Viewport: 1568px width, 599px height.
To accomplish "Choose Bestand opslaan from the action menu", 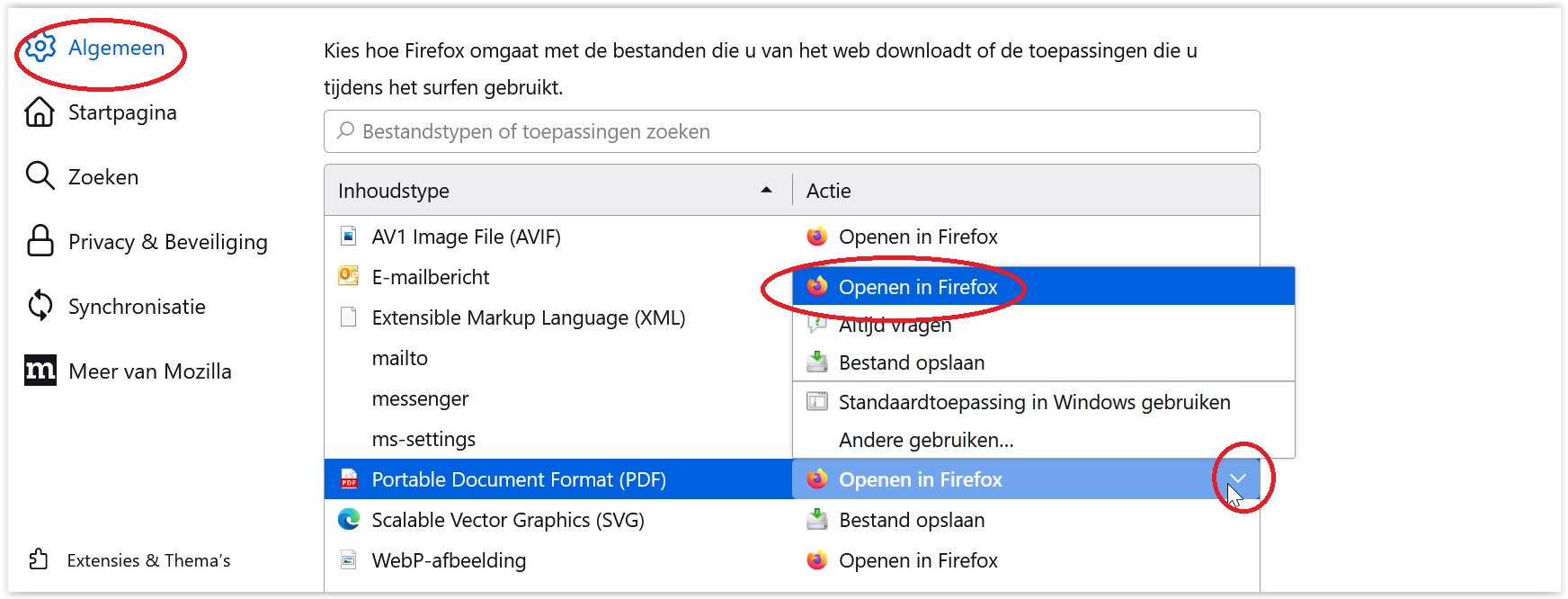I will [911, 362].
